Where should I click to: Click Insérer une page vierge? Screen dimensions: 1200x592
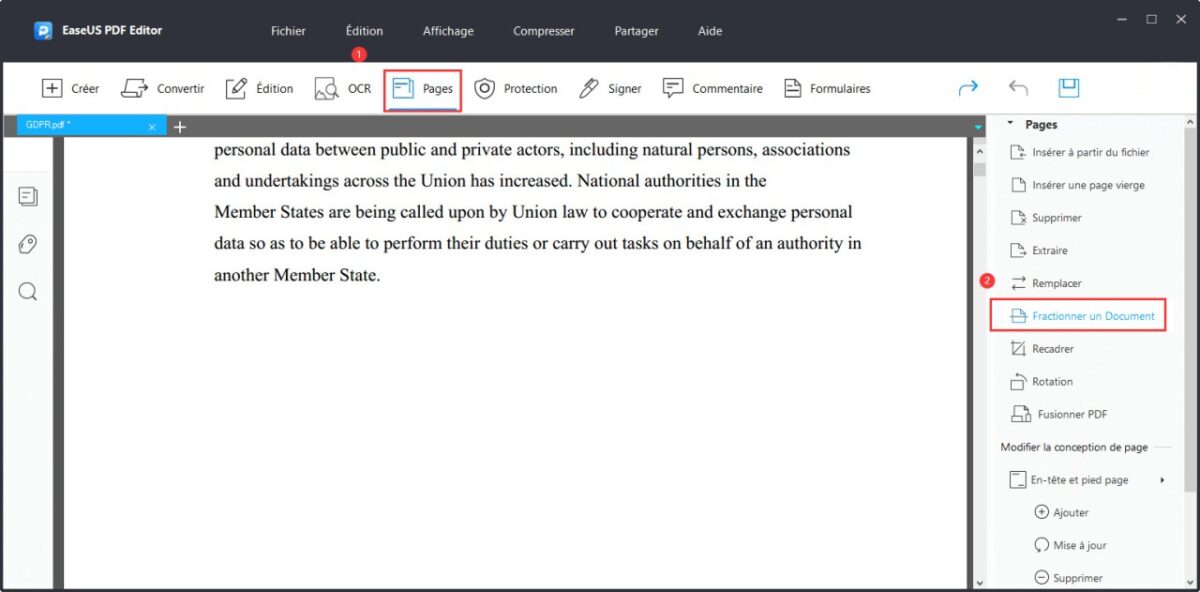pyautogui.click(x=1077, y=185)
